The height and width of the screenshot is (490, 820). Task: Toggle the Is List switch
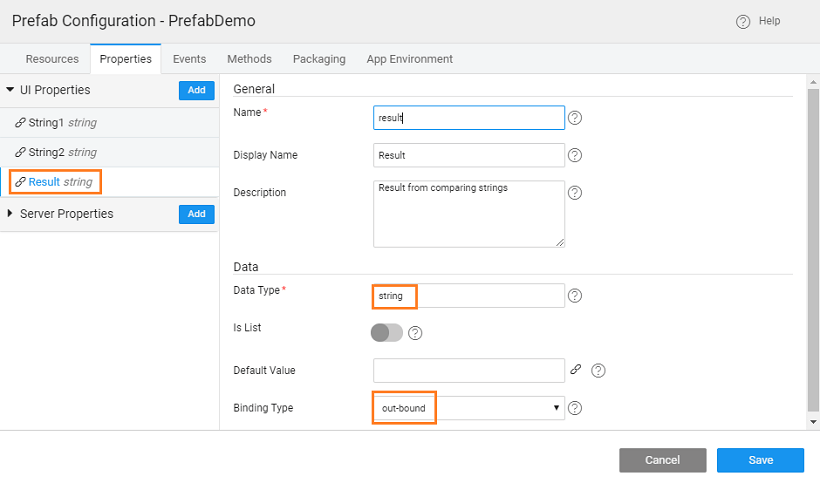[x=387, y=333]
